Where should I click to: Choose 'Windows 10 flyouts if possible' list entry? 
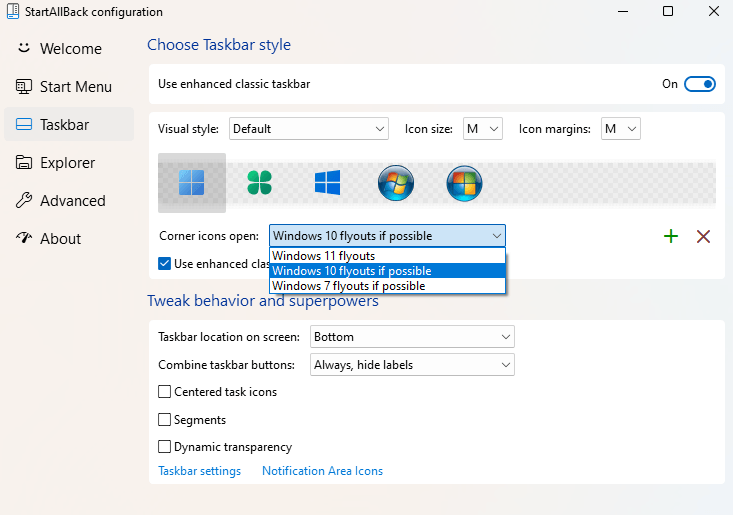(x=388, y=271)
